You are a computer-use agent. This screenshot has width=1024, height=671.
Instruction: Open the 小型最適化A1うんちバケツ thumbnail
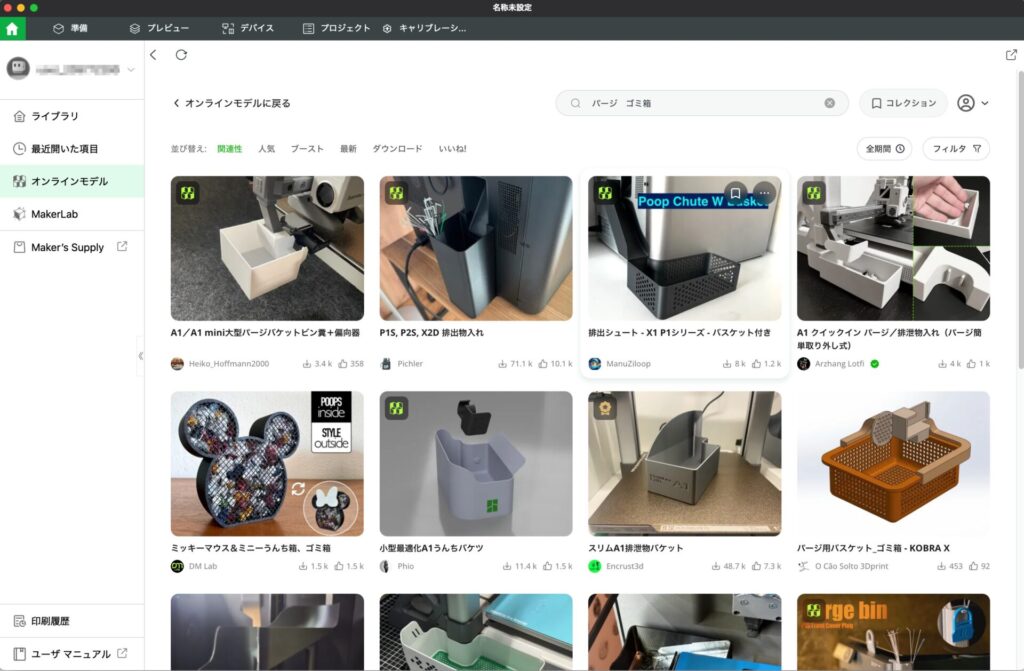[476, 464]
